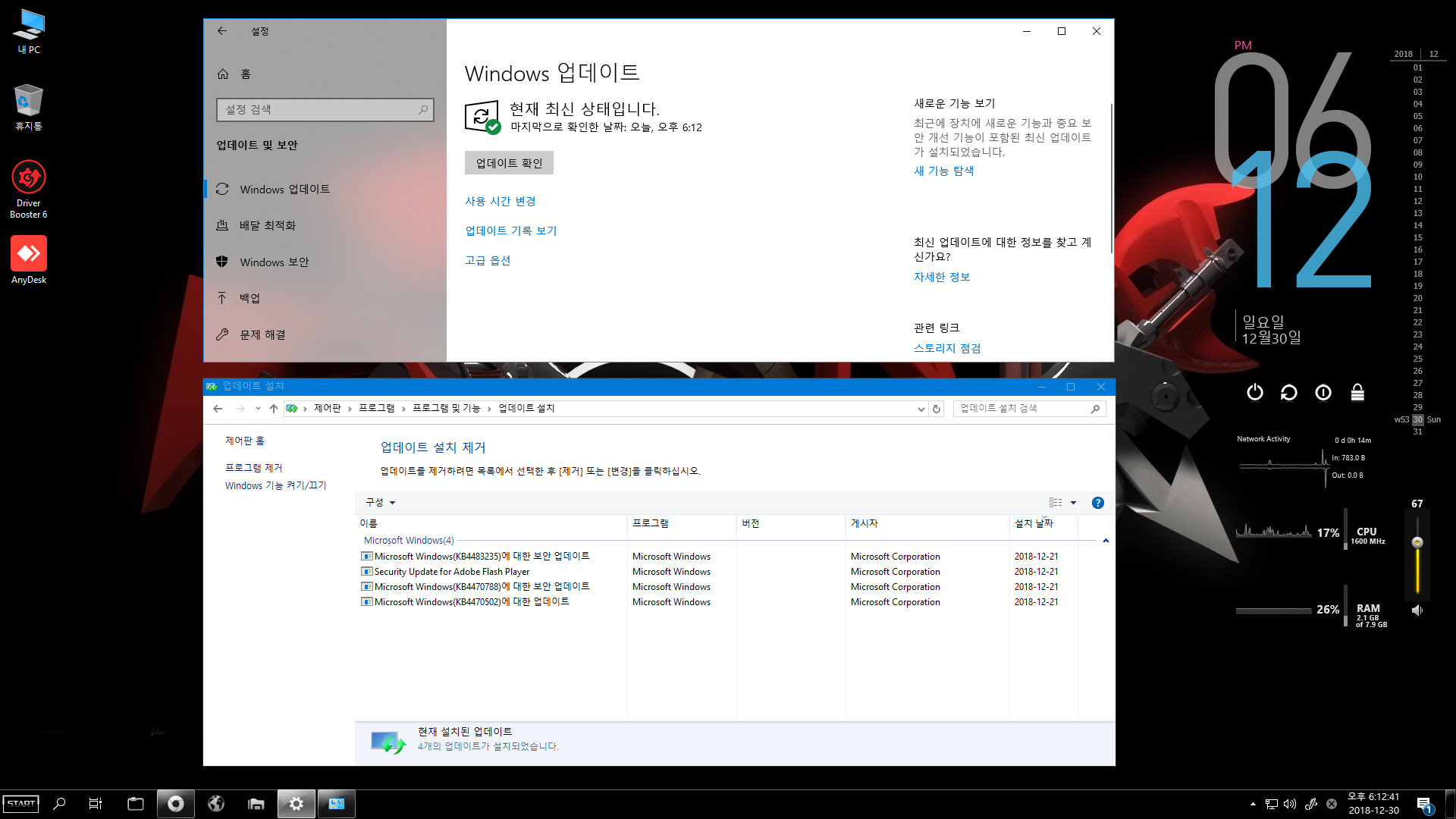The width and height of the screenshot is (1456, 819).
Task: Open 새 기능 탐색 link
Action: [944, 171]
